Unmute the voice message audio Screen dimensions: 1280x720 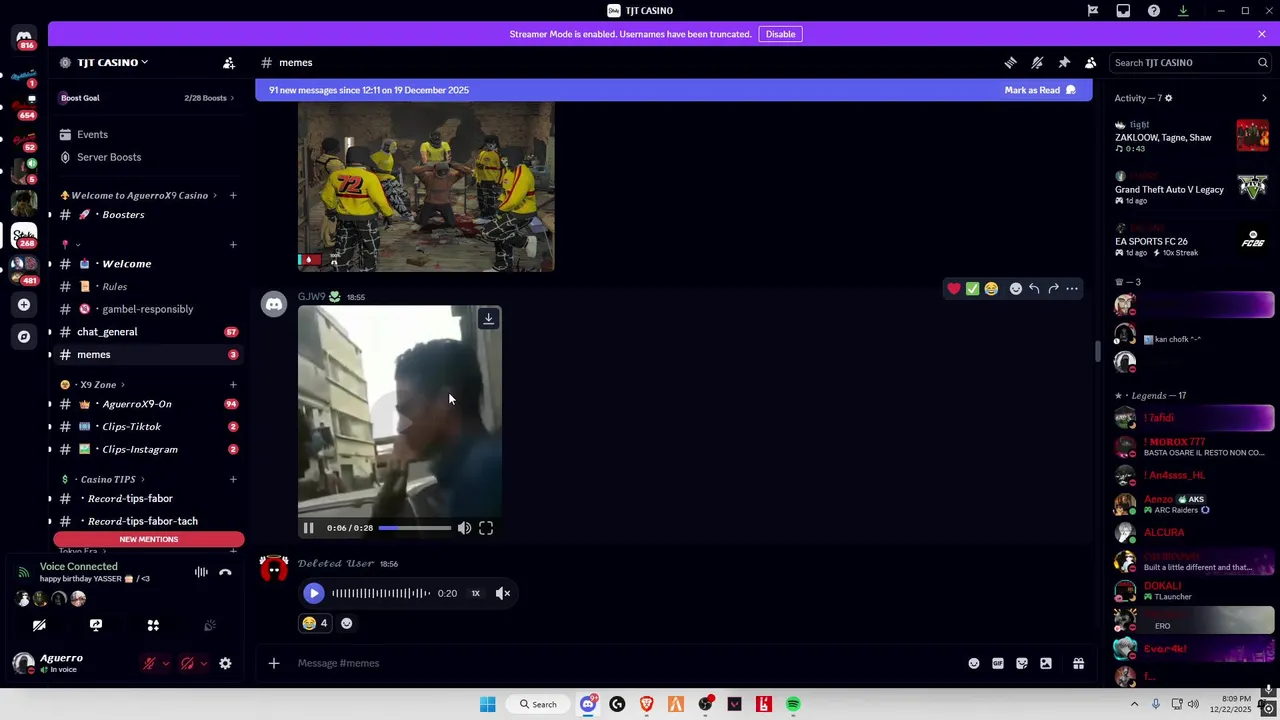click(503, 593)
